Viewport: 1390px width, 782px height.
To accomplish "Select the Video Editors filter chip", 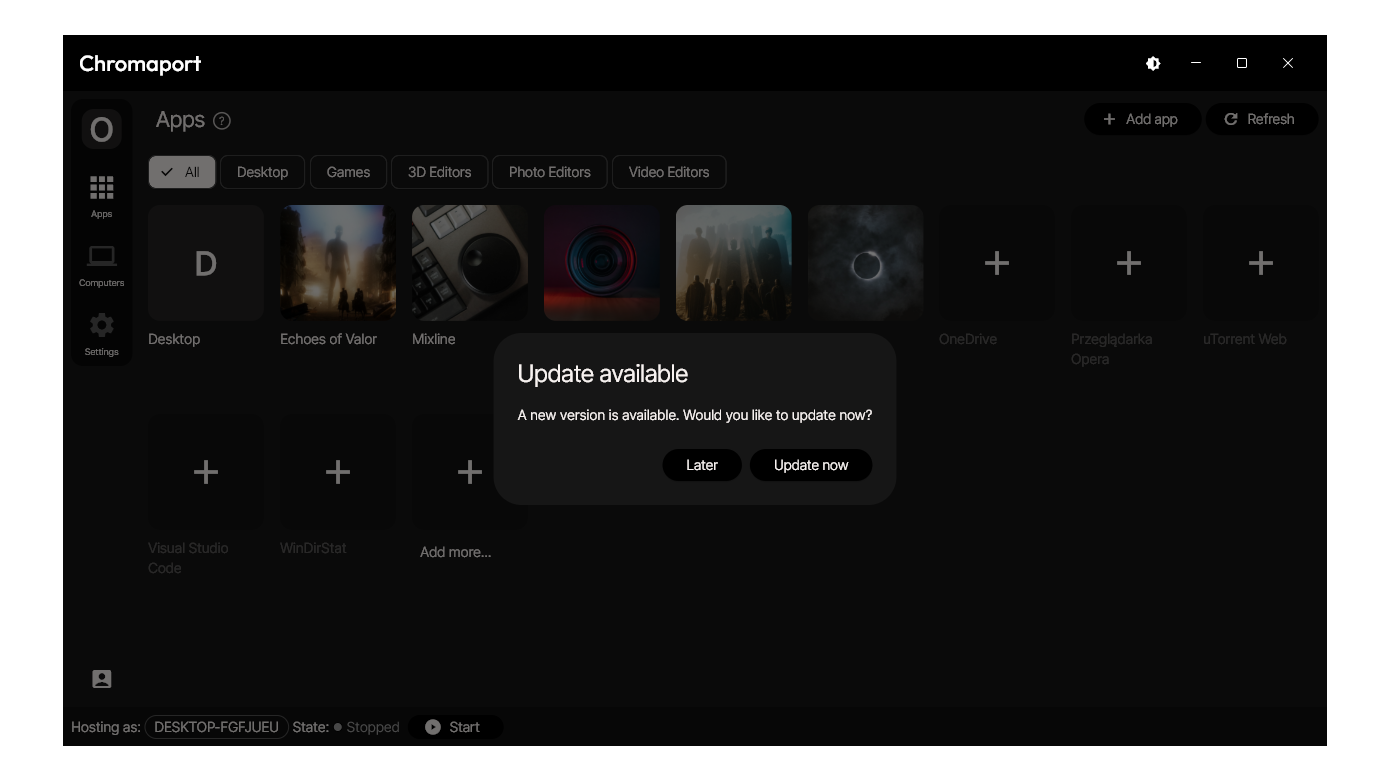I will (x=668, y=172).
